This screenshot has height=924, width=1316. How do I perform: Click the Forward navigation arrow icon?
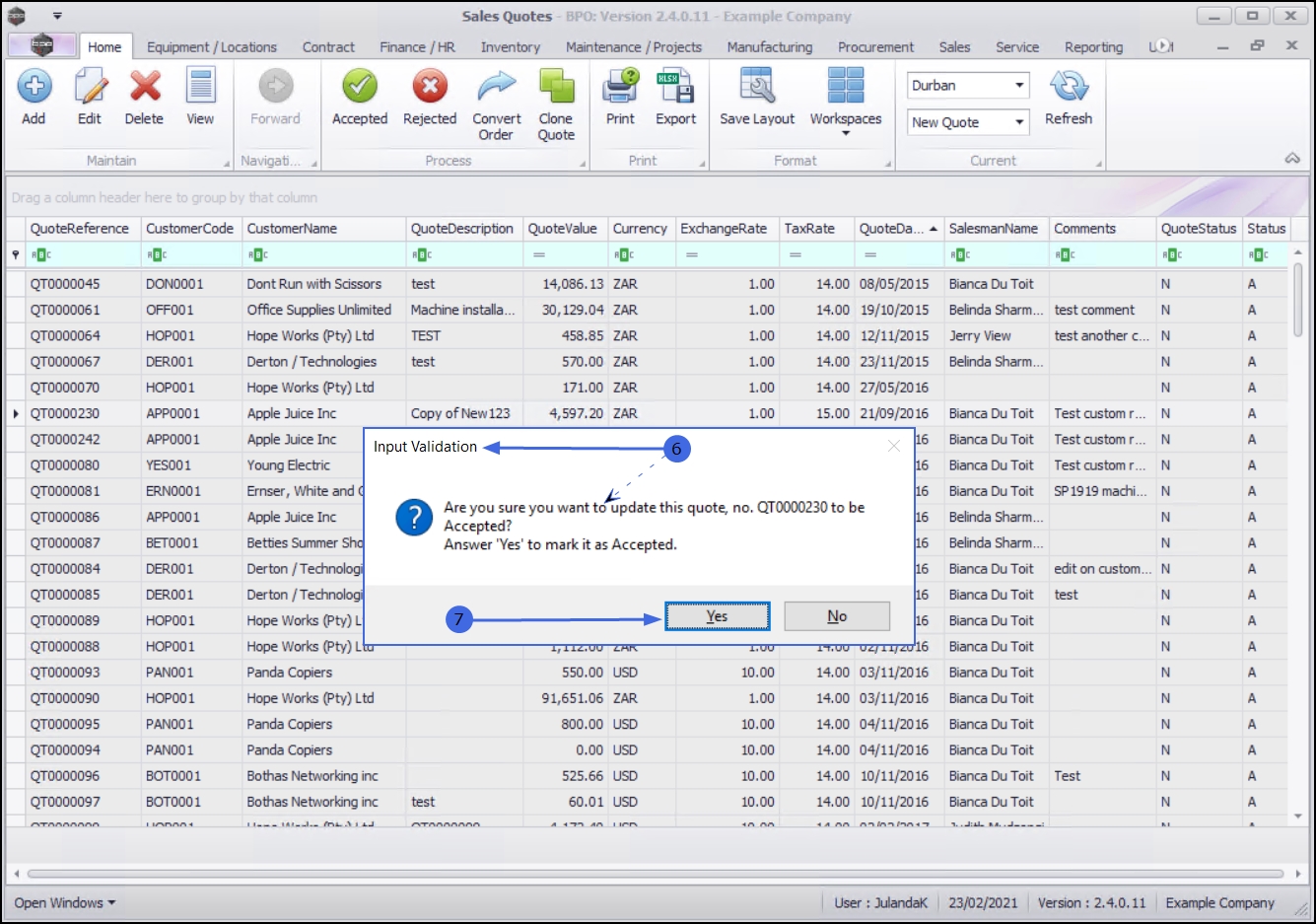tap(275, 87)
